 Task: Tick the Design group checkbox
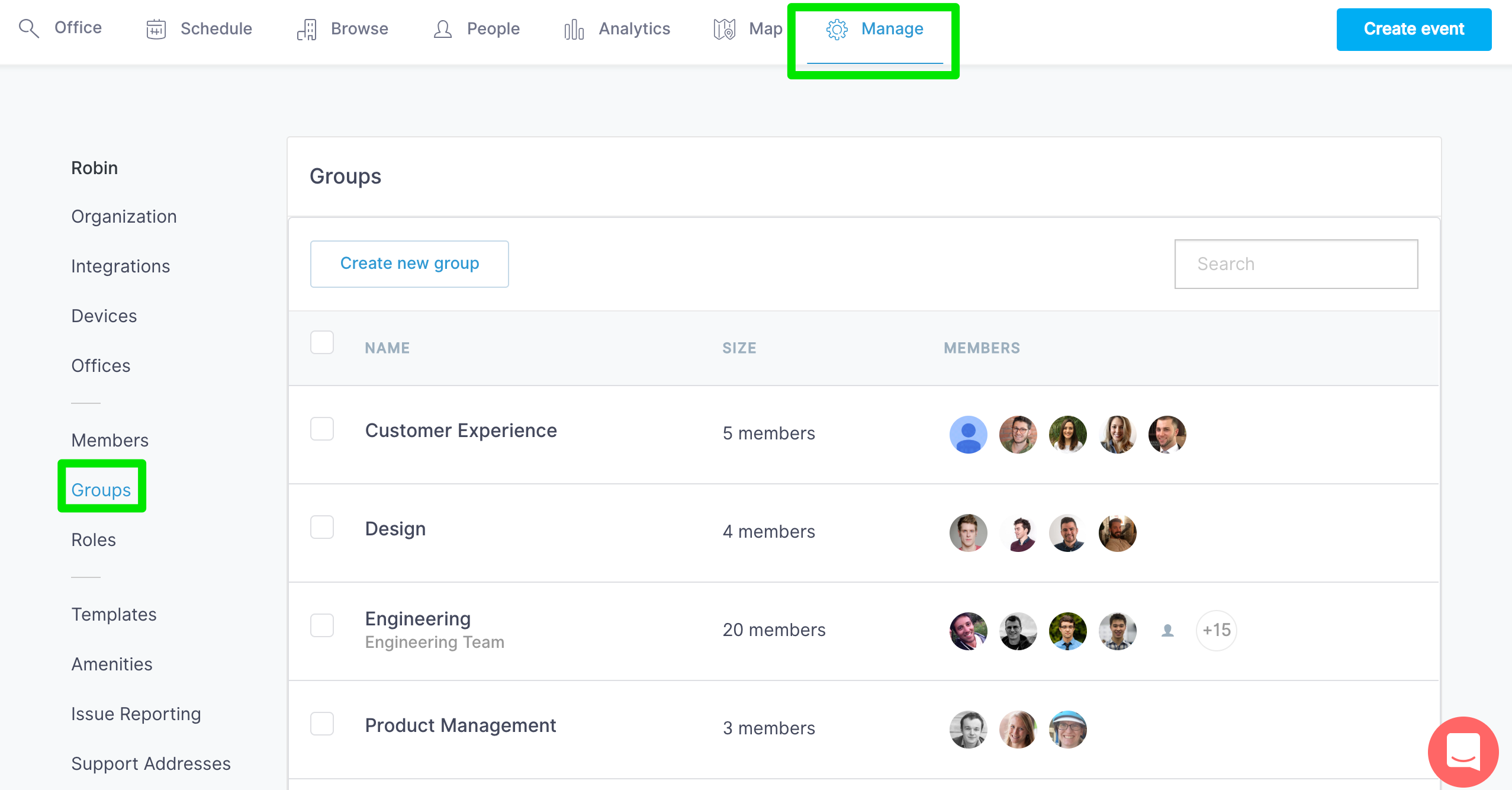click(322, 527)
